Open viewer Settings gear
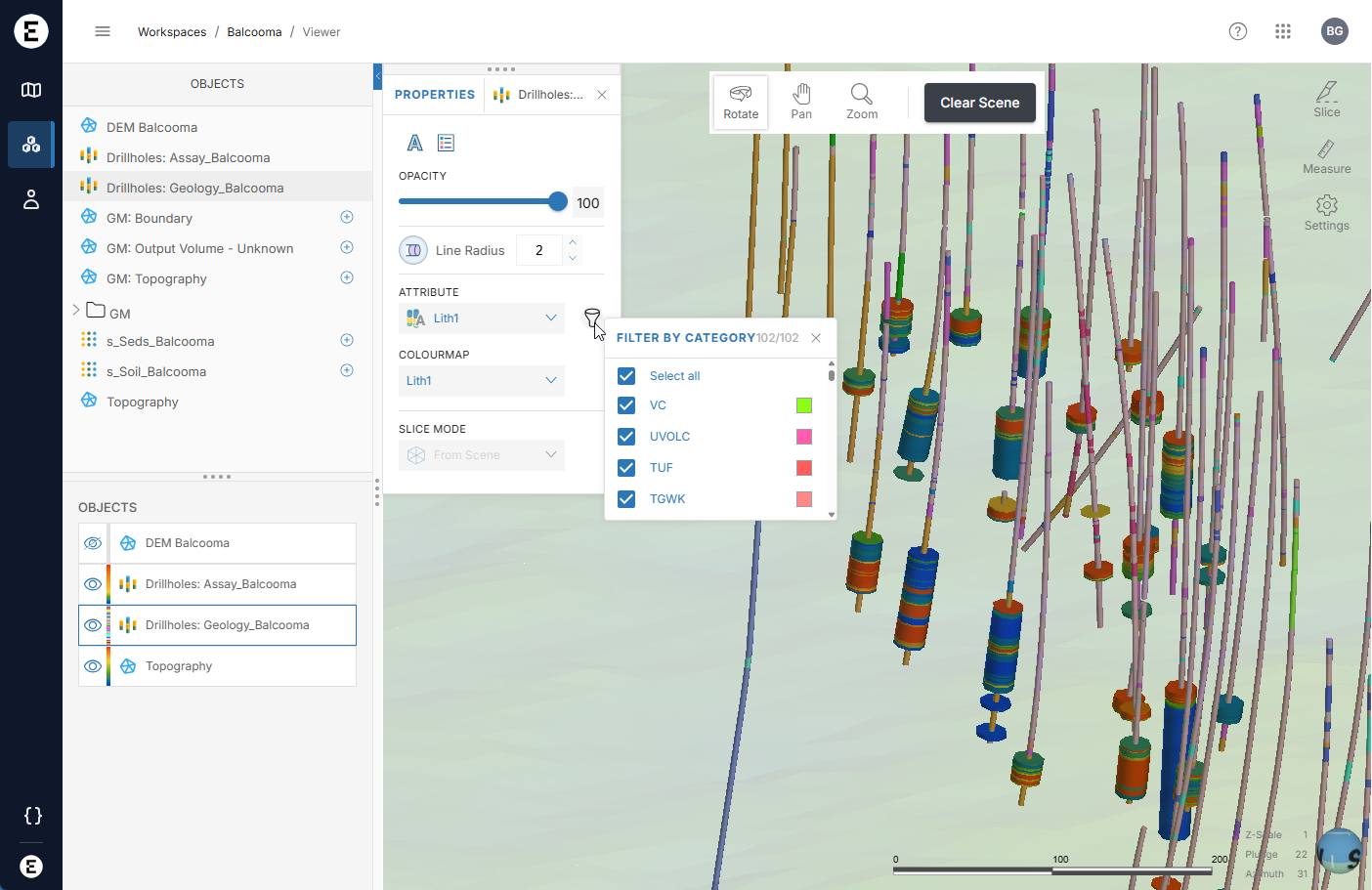1372x890 pixels. tap(1326, 212)
